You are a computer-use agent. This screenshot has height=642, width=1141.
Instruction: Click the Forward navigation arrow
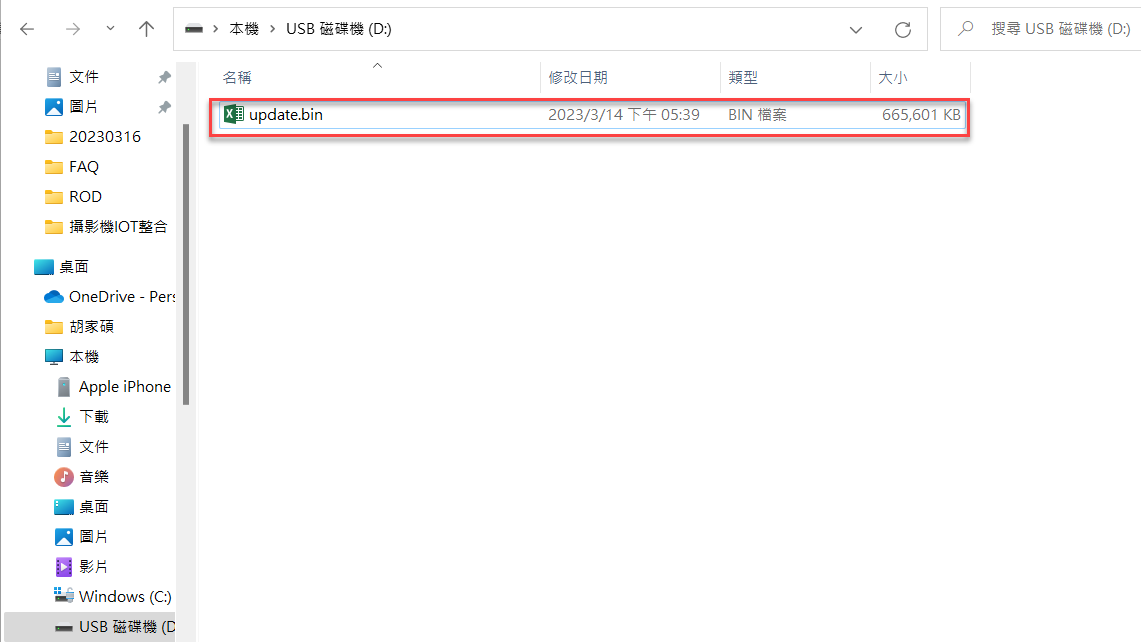click(x=72, y=30)
